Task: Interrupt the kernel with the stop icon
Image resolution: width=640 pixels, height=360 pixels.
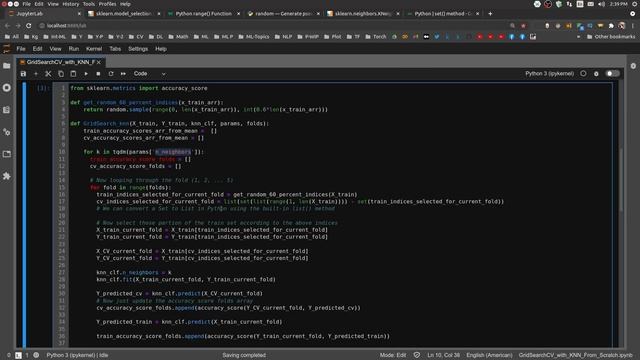Action: pyautogui.click(x=98, y=74)
